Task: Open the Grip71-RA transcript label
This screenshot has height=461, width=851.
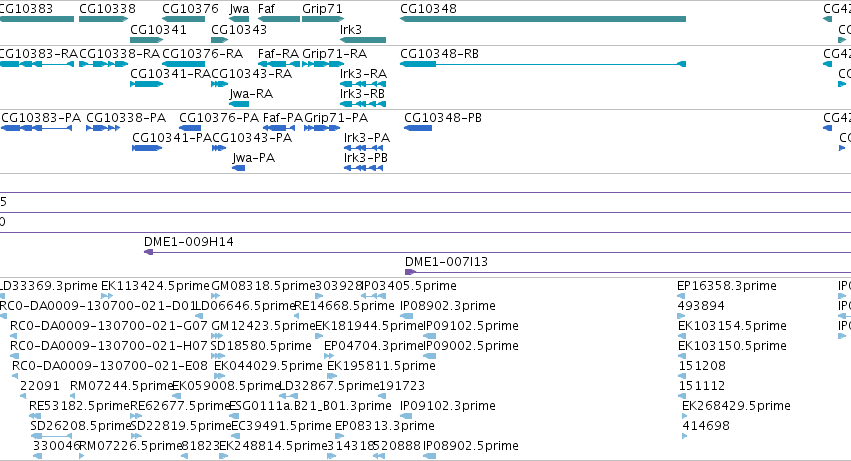Action: tap(334, 54)
